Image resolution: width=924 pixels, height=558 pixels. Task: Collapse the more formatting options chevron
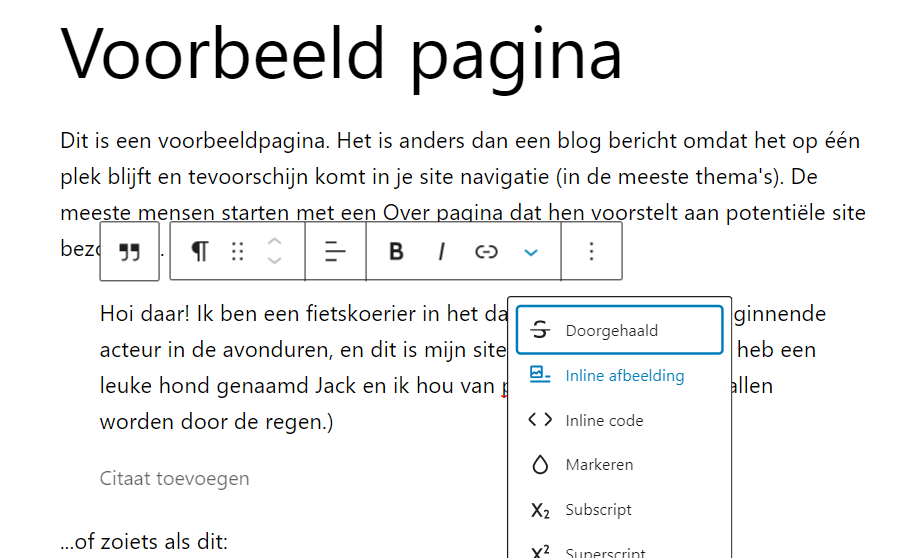coord(531,251)
